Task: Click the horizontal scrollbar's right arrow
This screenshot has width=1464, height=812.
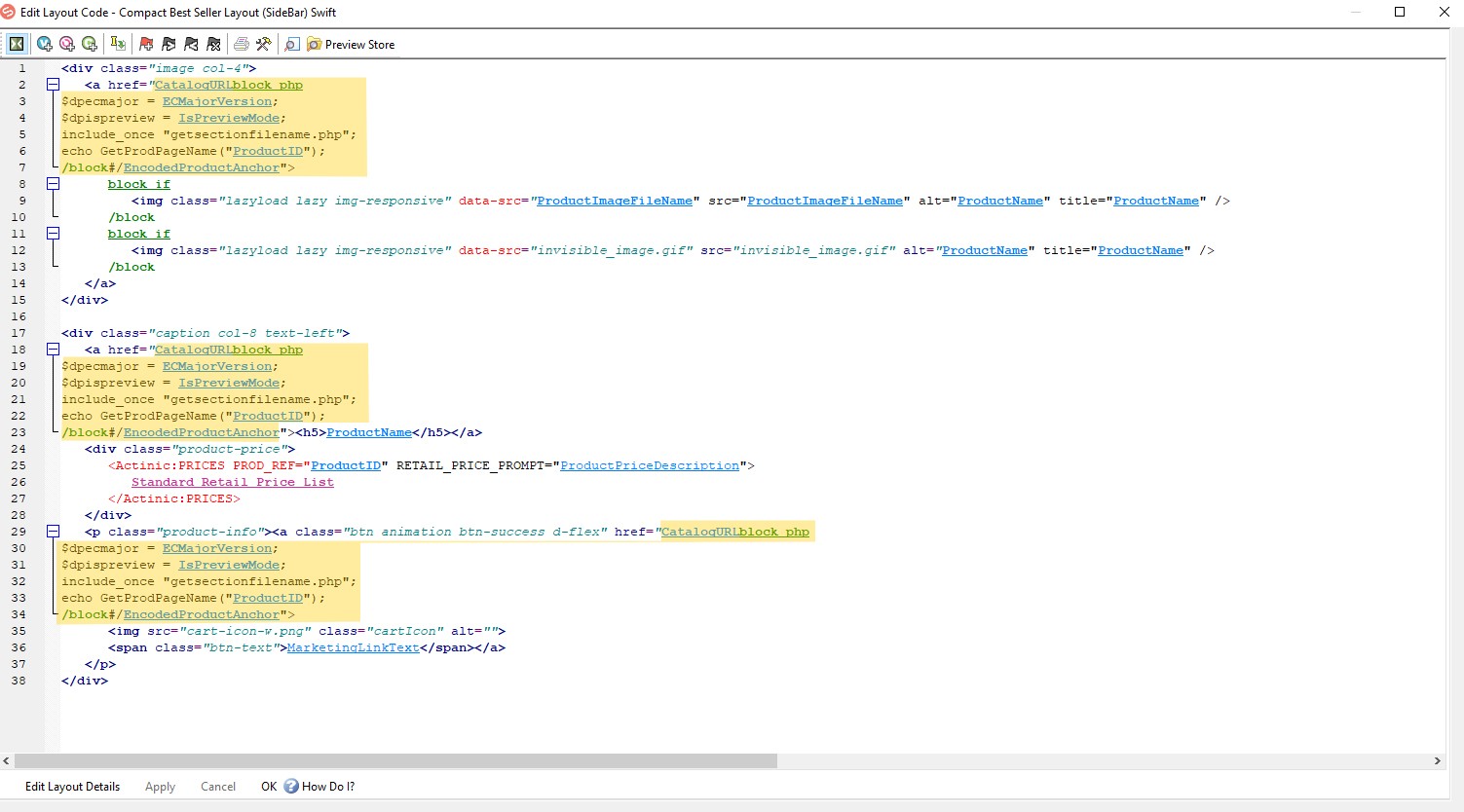Action: [1437, 760]
